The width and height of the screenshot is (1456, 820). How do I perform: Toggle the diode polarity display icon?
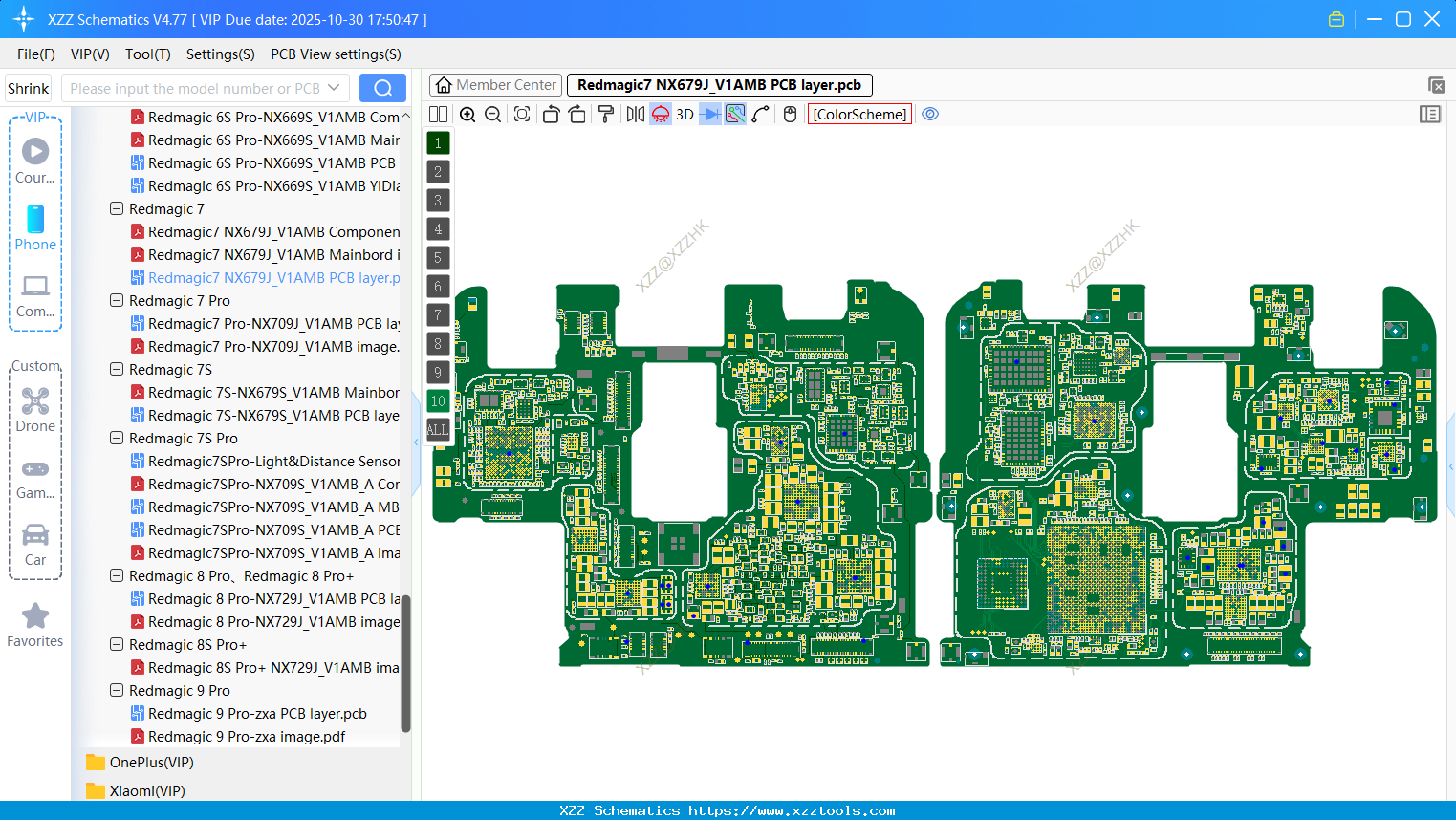(x=710, y=114)
